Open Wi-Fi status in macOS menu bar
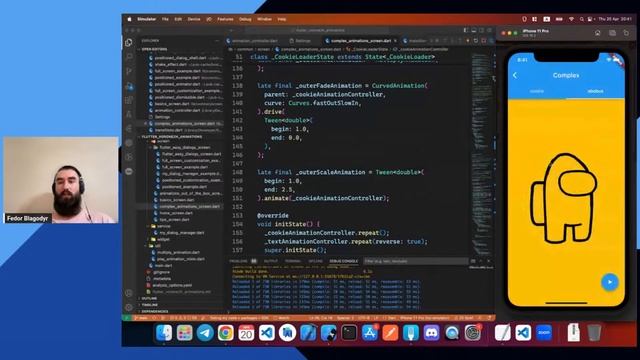Viewport: 640px width, 360px height. coord(571,19)
